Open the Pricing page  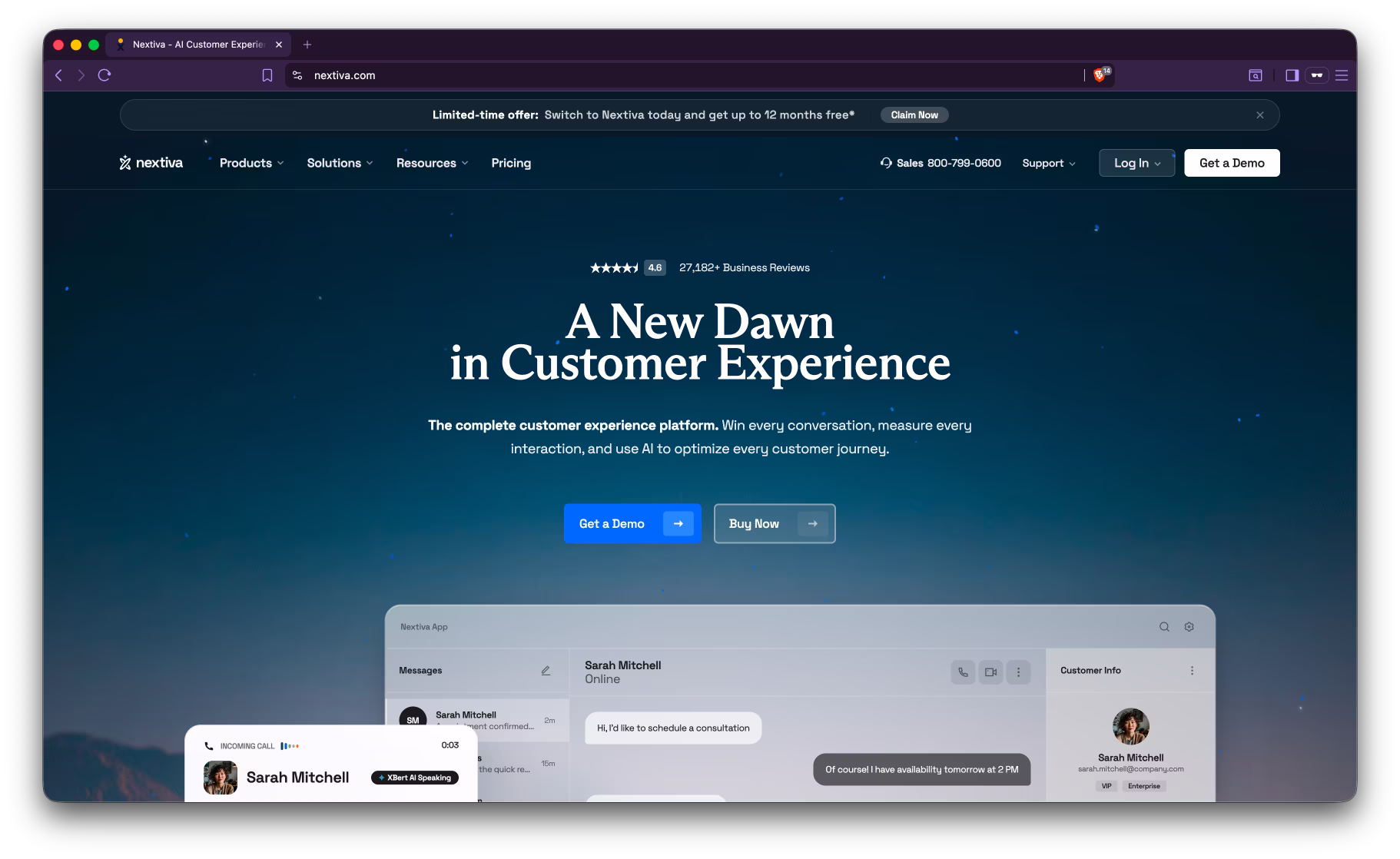pos(511,163)
